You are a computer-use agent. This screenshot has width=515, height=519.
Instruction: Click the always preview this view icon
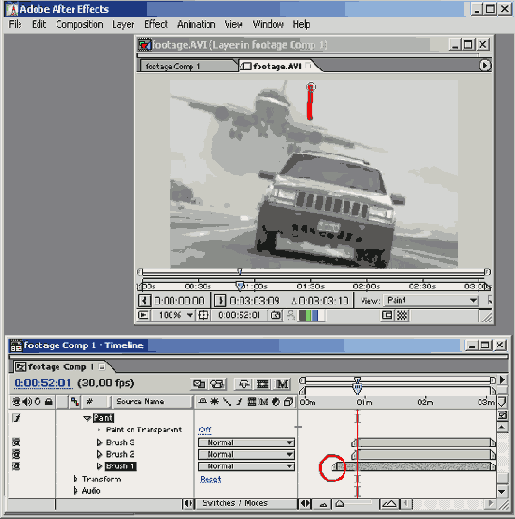[143, 315]
